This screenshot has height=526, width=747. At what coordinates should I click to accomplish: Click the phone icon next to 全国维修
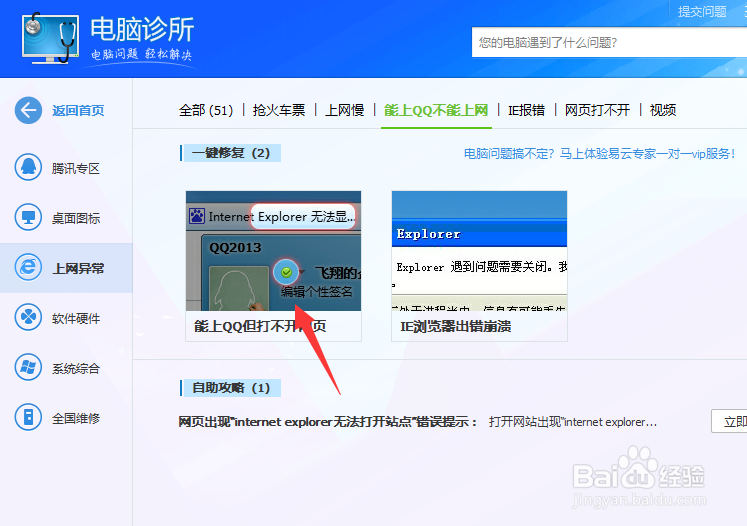coord(28,417)
